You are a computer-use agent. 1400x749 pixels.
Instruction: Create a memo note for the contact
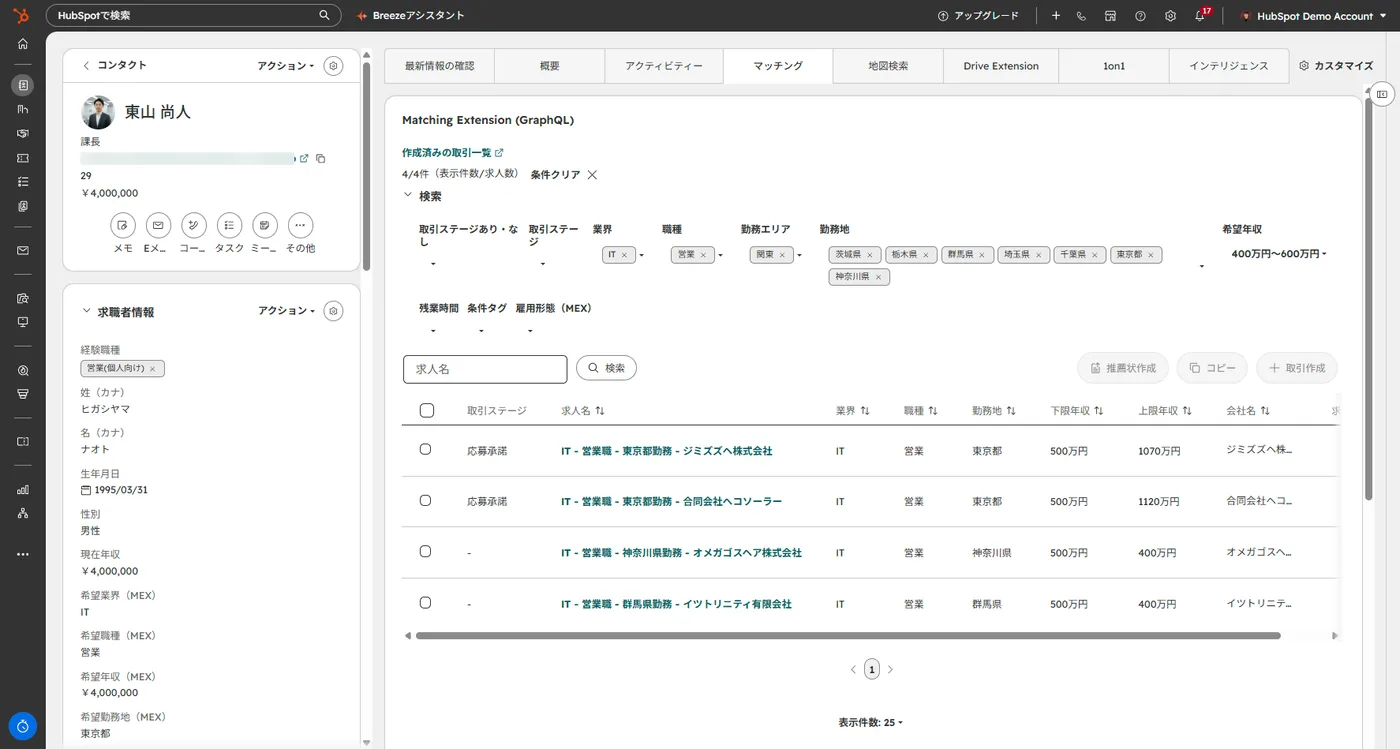123,225
